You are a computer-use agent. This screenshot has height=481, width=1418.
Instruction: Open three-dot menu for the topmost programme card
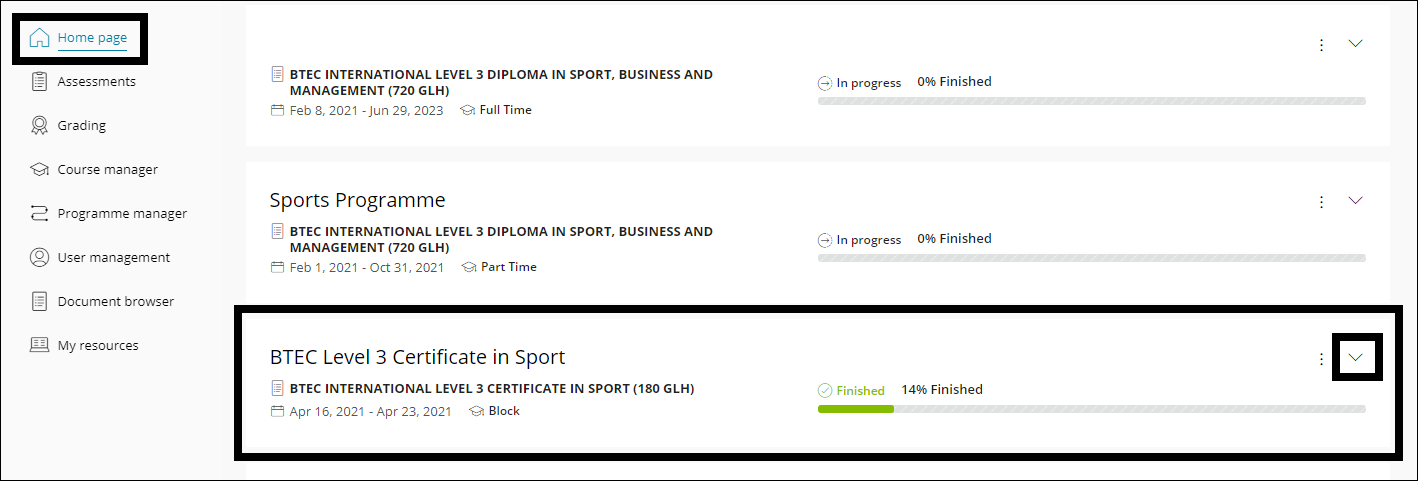tap(1321, 45)
